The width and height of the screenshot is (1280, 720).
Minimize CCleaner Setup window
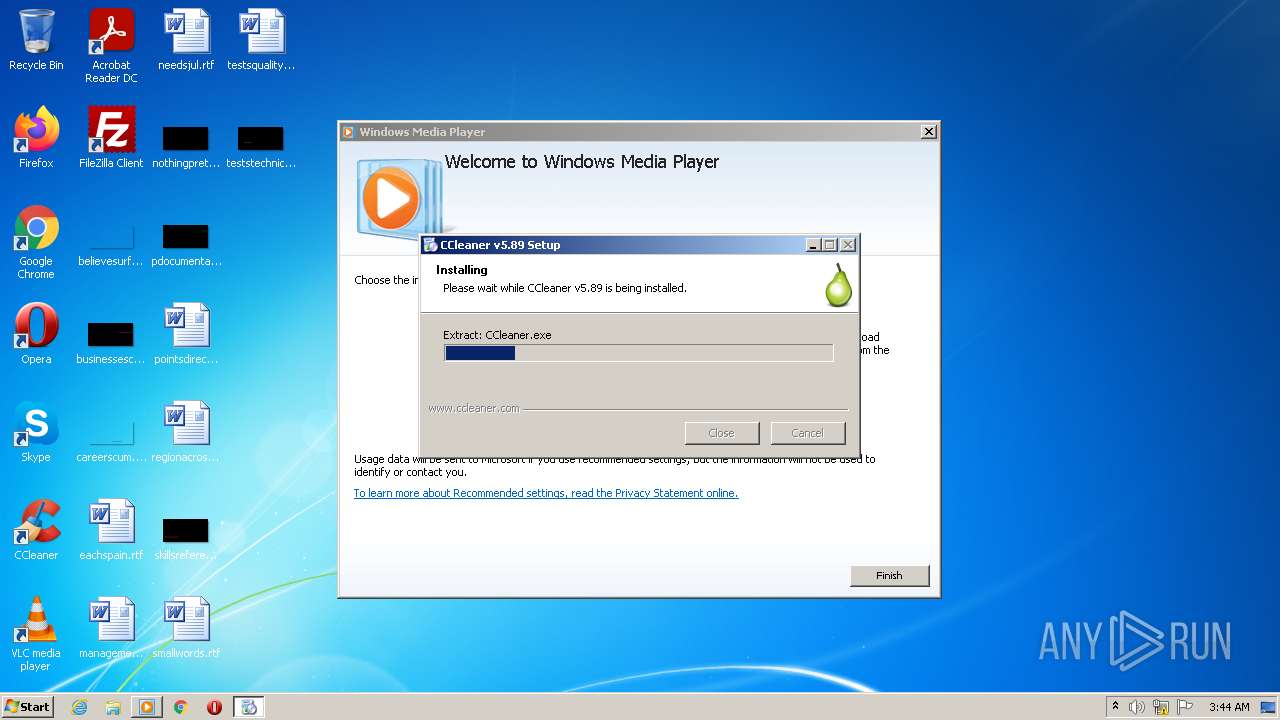click(x=813, y=245)
